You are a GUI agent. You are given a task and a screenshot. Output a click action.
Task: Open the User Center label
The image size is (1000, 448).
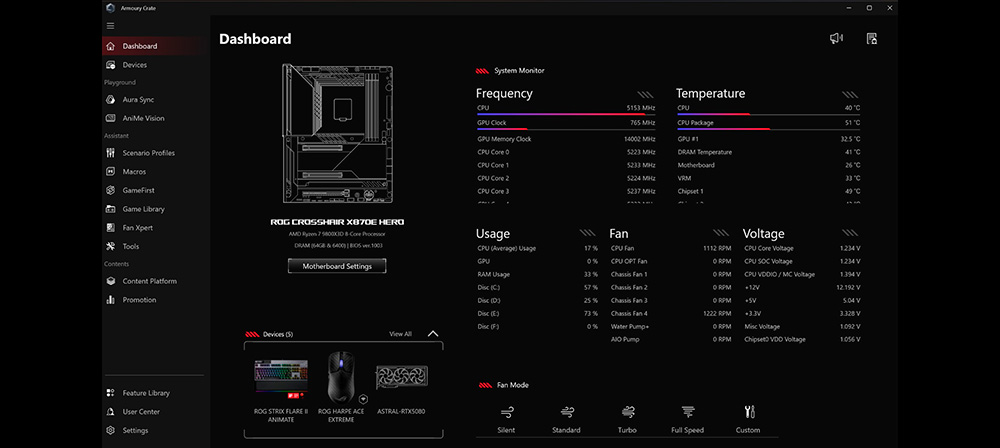tap(141, 412)
